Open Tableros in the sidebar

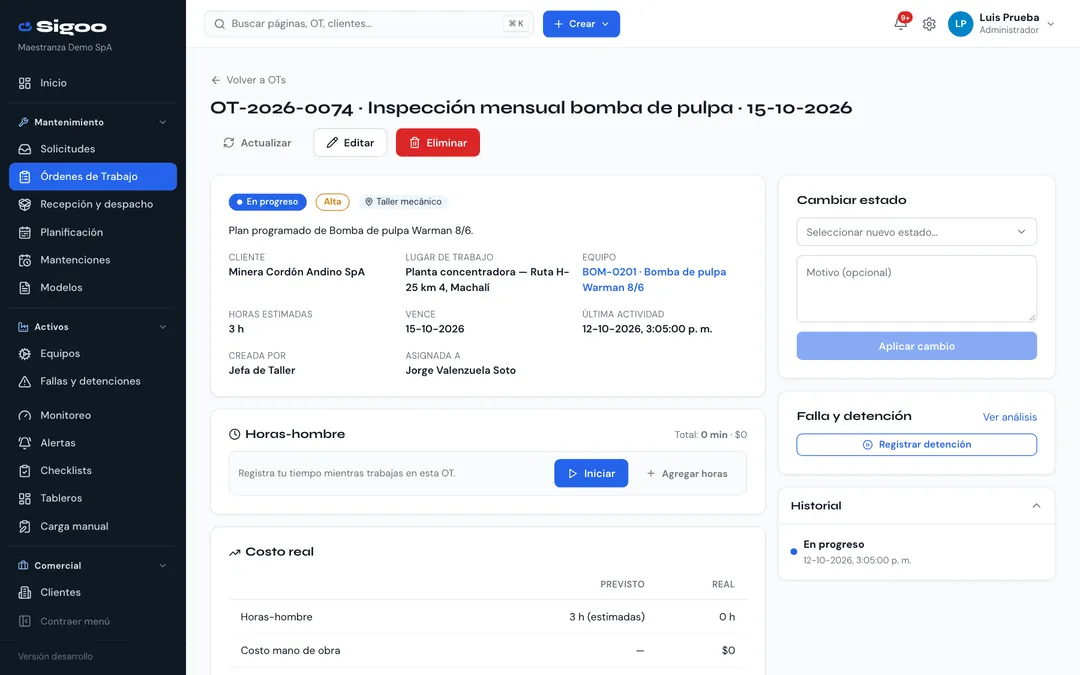(x=93, y=498)
